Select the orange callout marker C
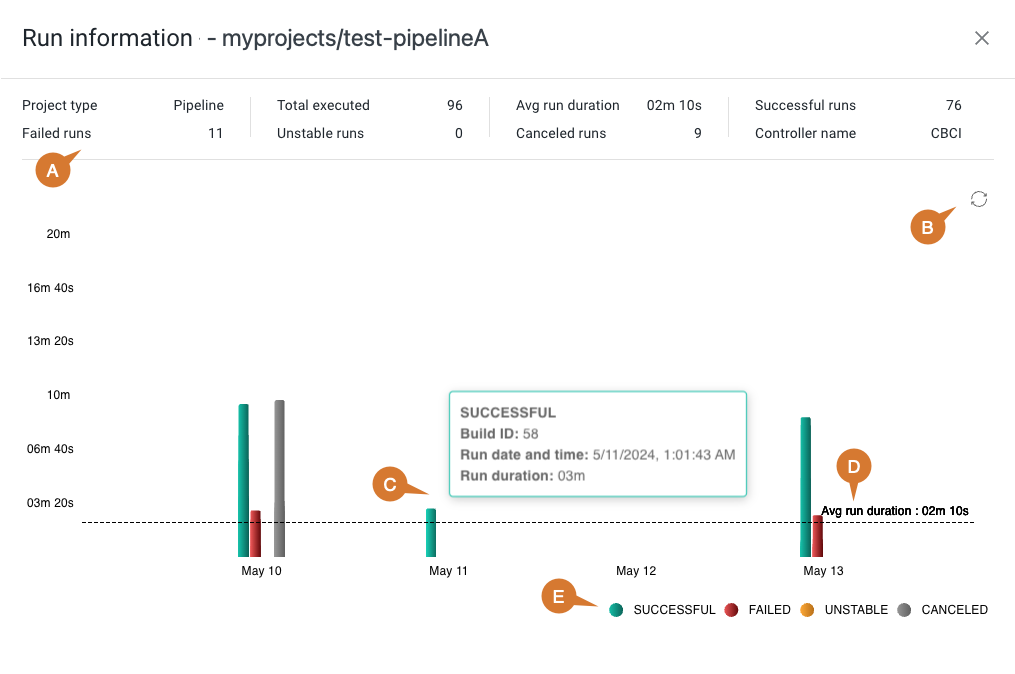 pyautogui.click(x=389, y=485)
